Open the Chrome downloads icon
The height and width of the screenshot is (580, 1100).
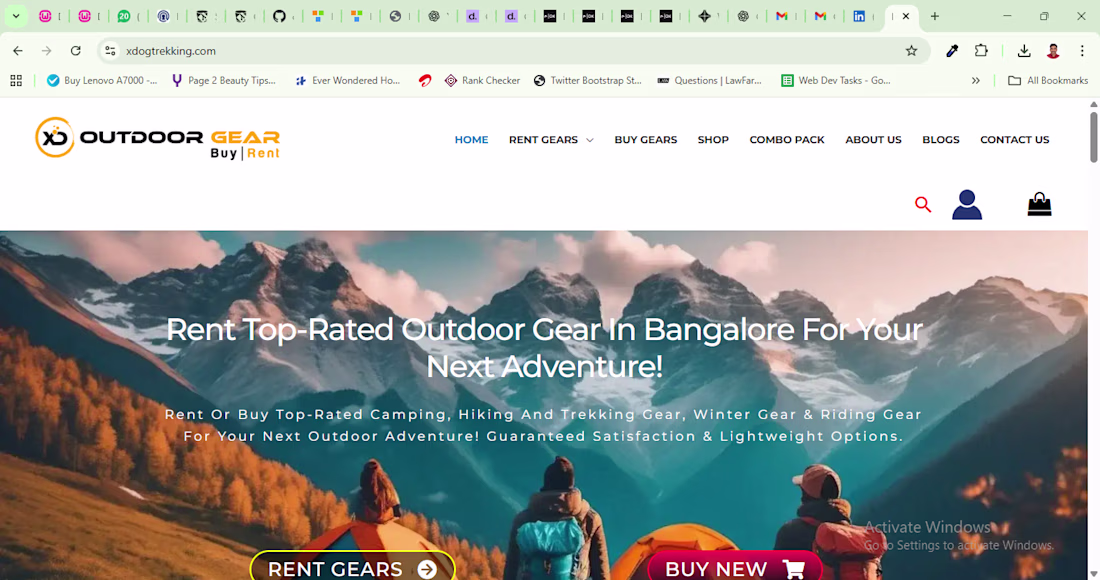[1024, 50]
